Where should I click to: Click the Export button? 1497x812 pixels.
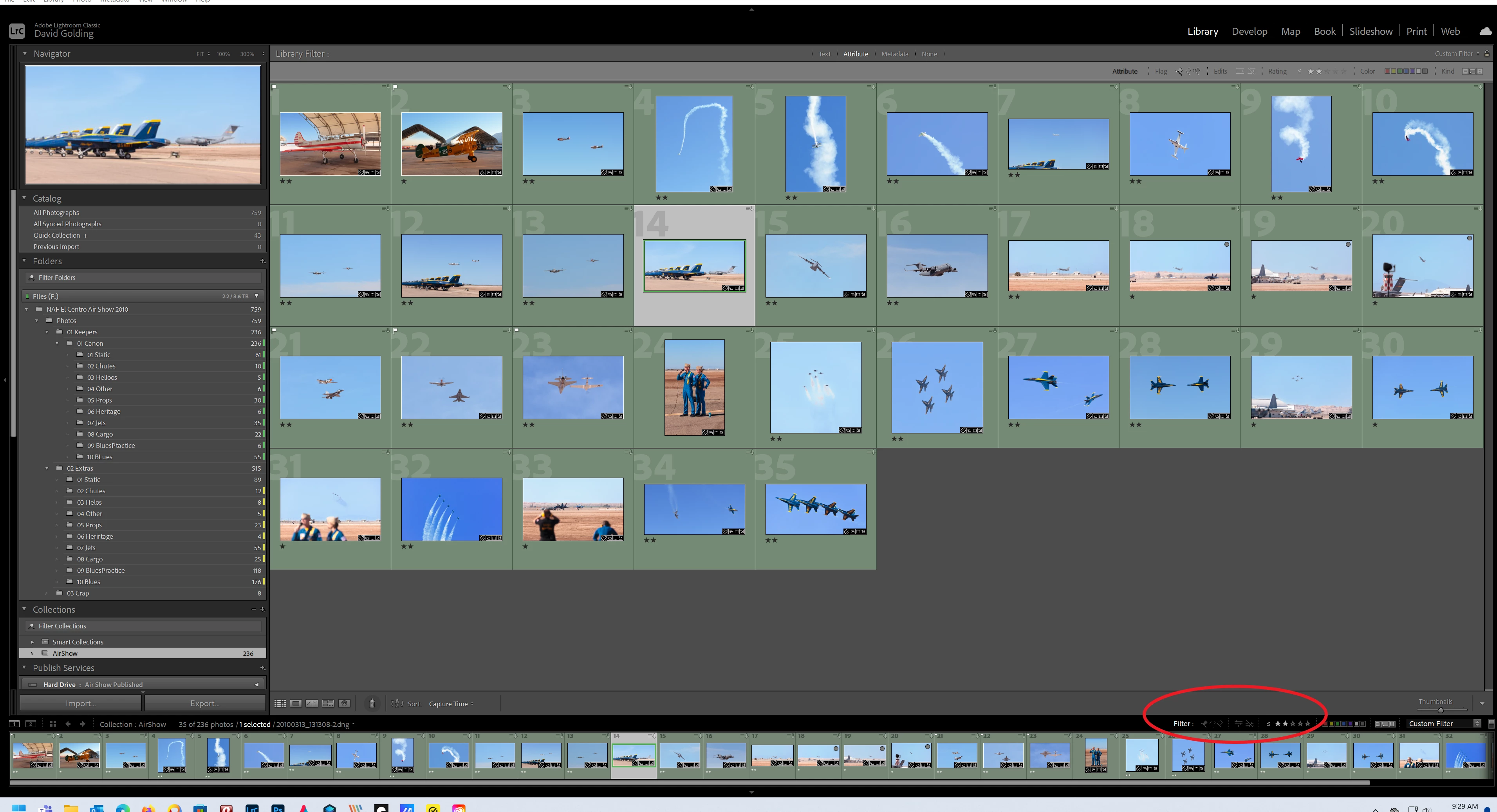pyautogui.click(x=204, y=703)
